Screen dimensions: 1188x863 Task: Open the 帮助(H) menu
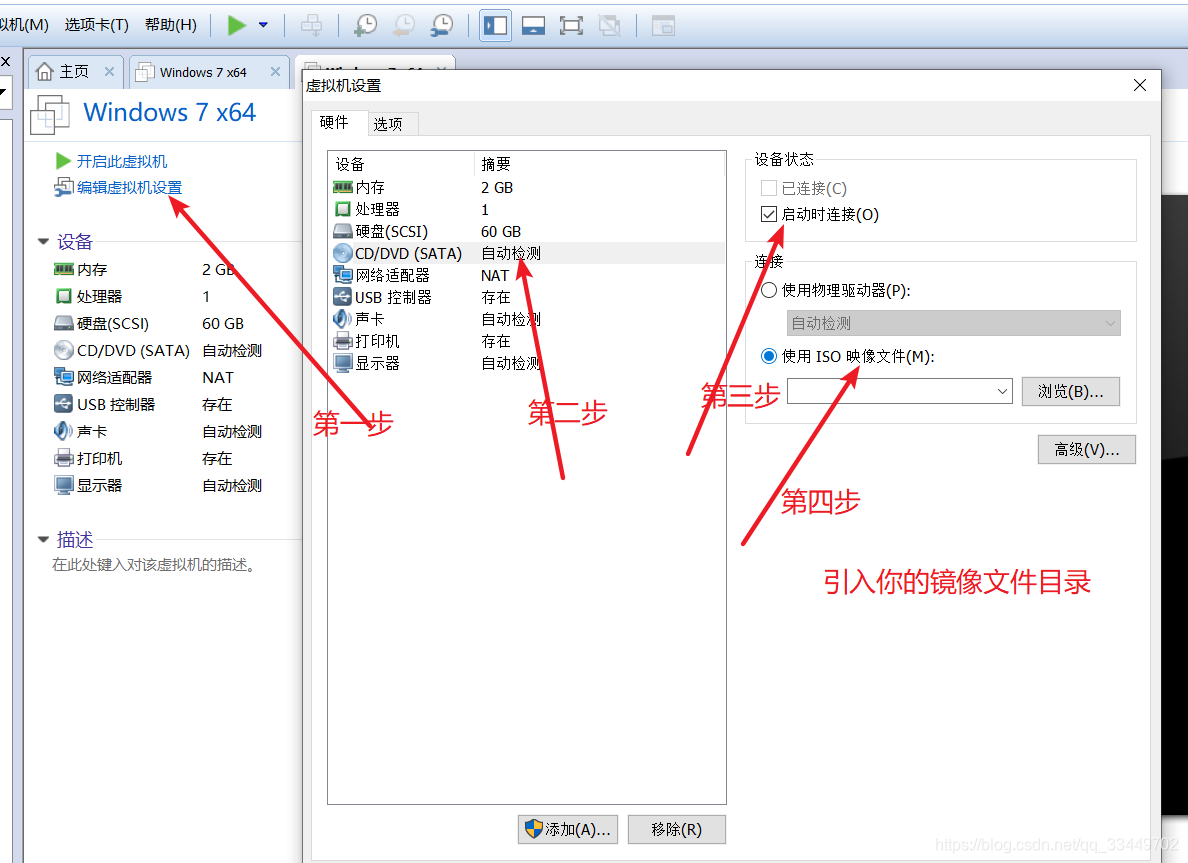[170, 25]
